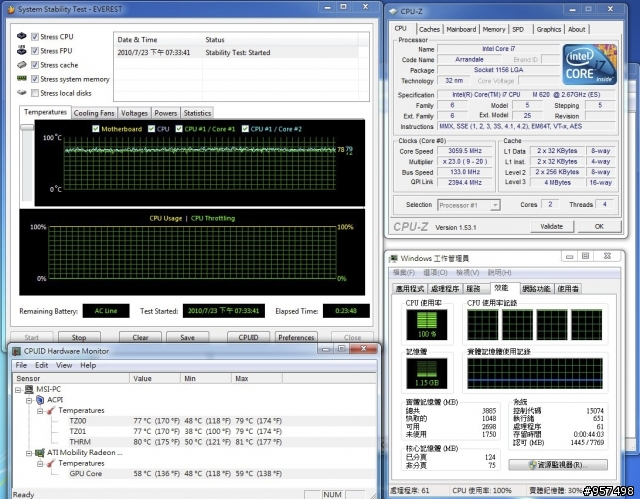This screenshot has height=499, width=640.
Task: Open CPU-Z SPD tab
Action: [x=518, y=29]
